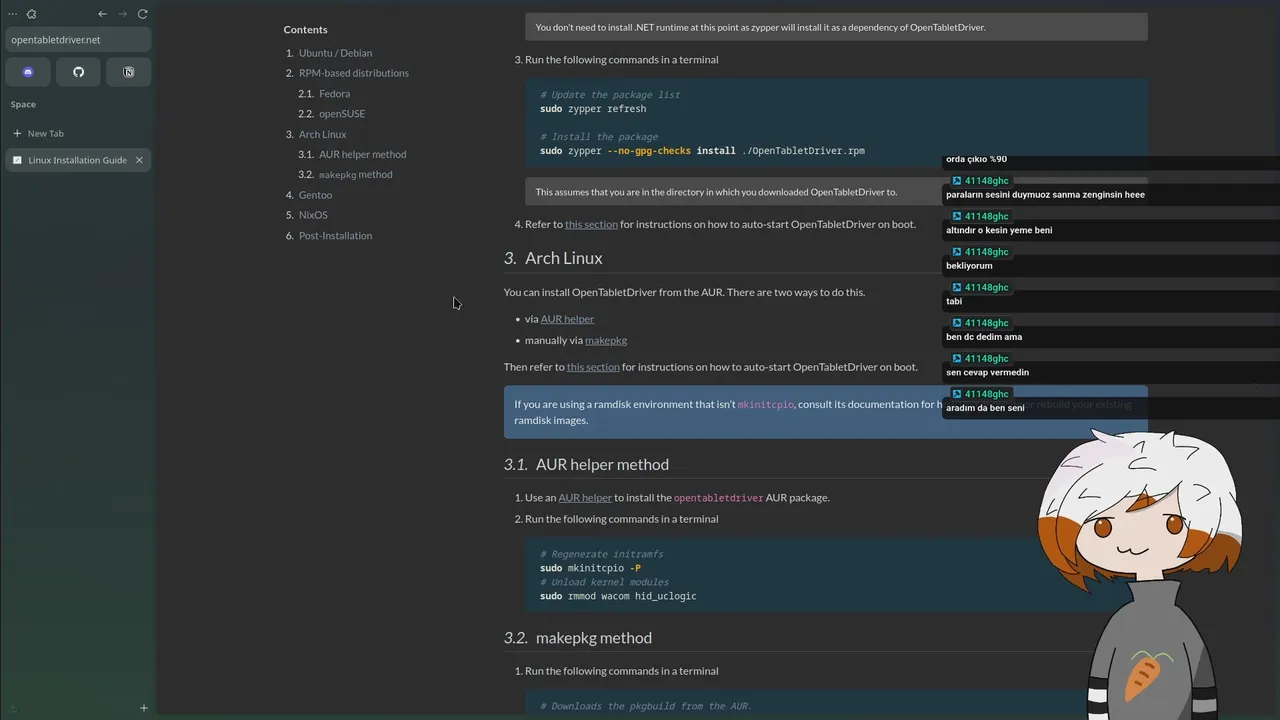Go back to the previous page
The image size is (1280, 720).
(102, 14)
